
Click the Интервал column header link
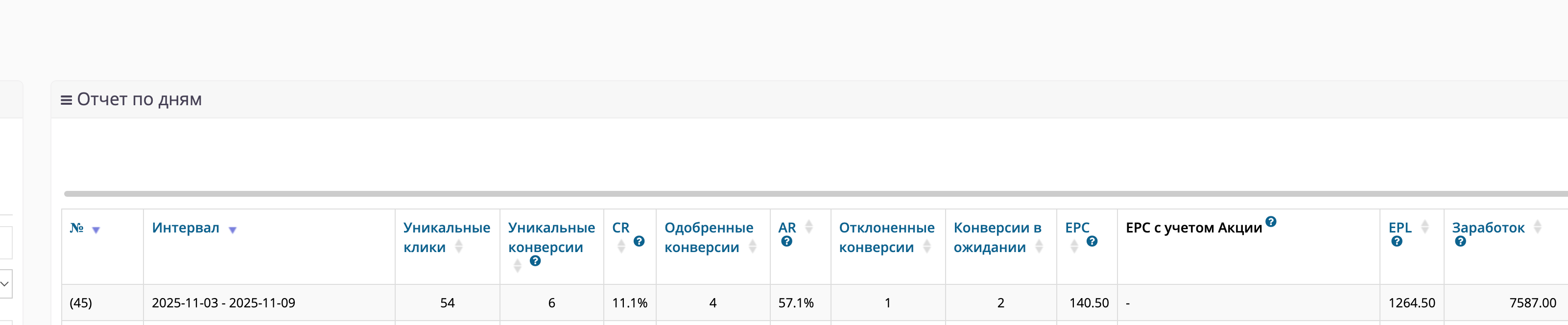click(x=185, y=228)
